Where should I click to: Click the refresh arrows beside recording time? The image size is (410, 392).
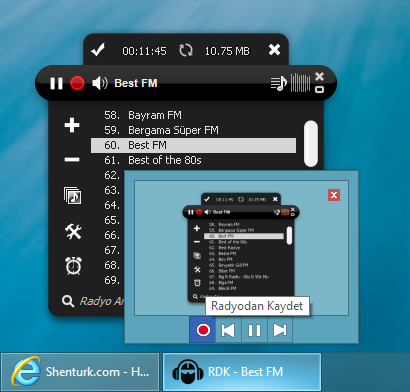point(186,50)
